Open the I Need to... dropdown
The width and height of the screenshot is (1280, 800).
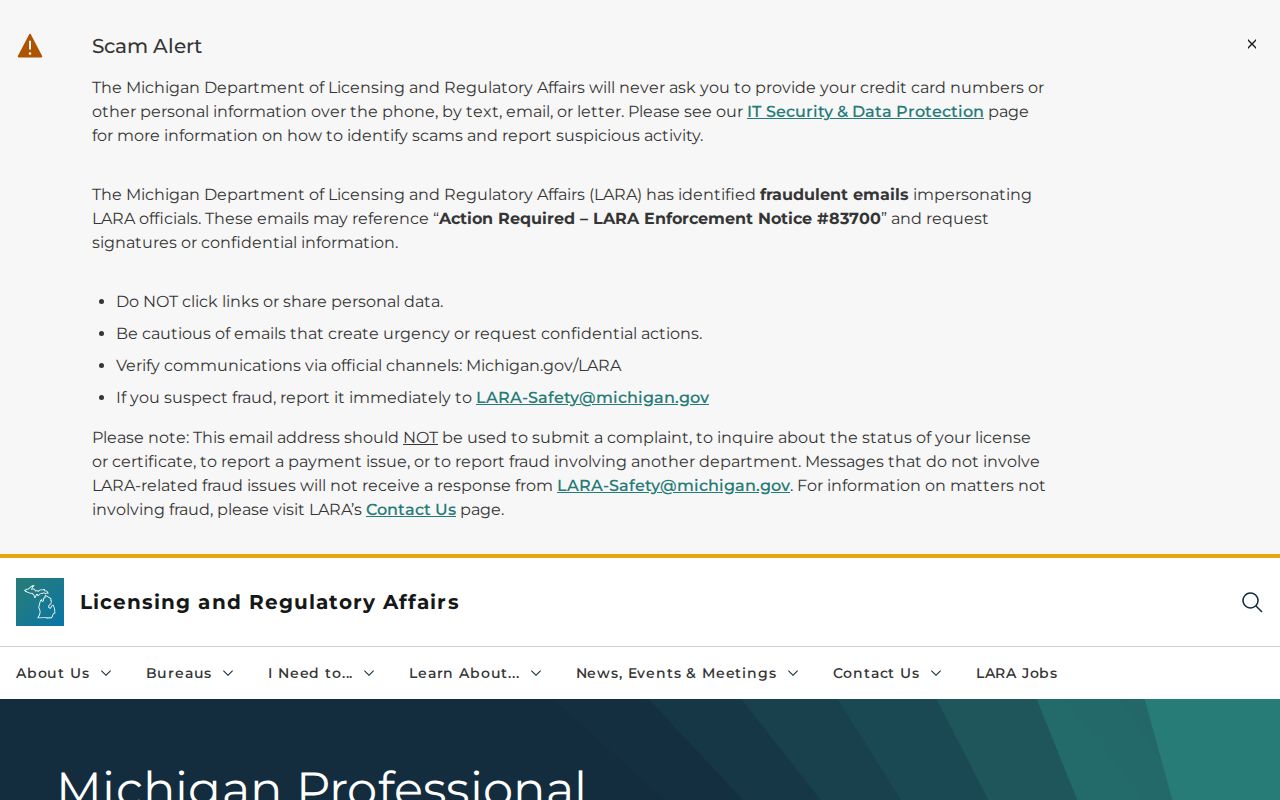point(321,673)
